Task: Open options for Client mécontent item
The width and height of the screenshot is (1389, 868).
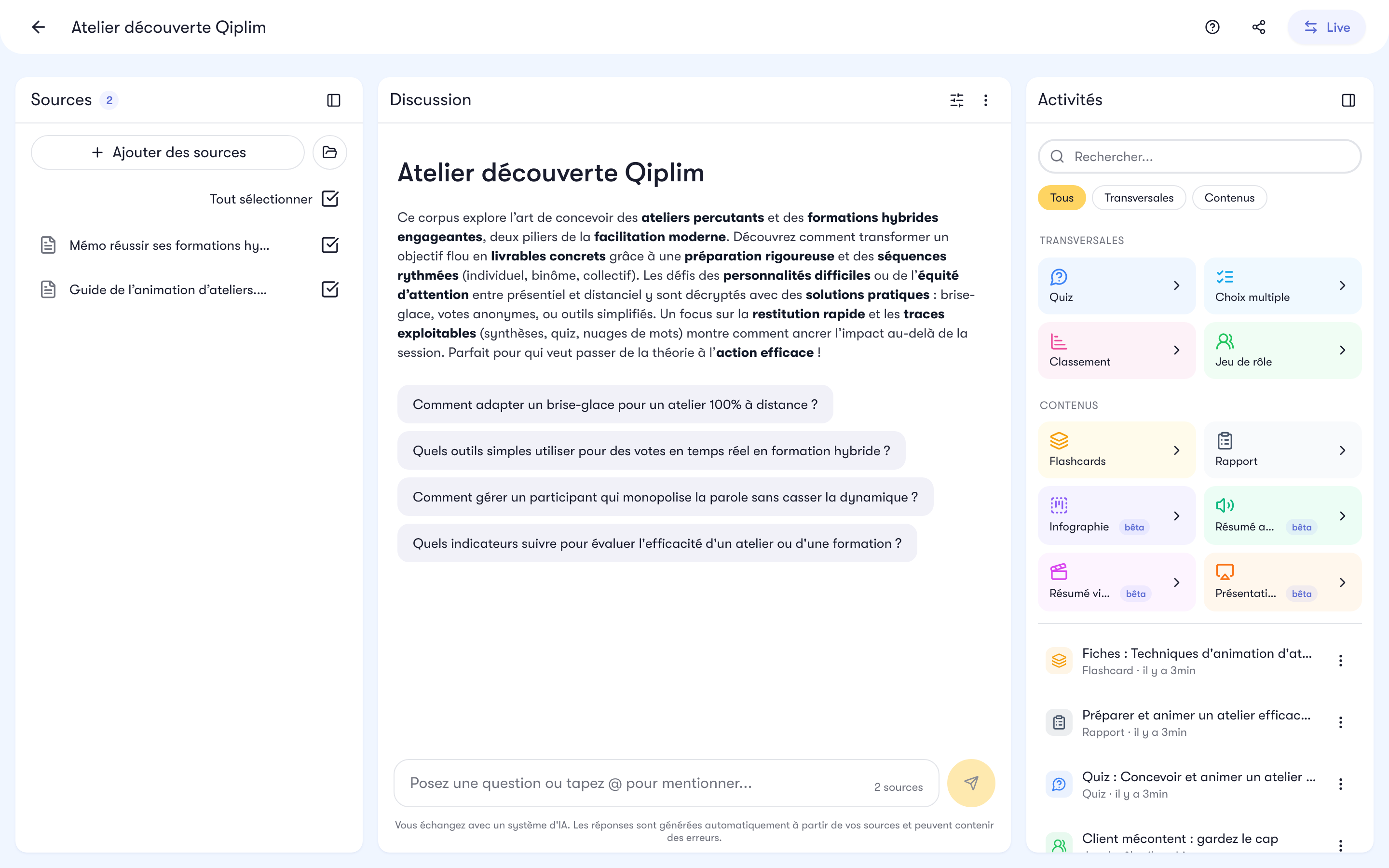Action: (1340, 845)
